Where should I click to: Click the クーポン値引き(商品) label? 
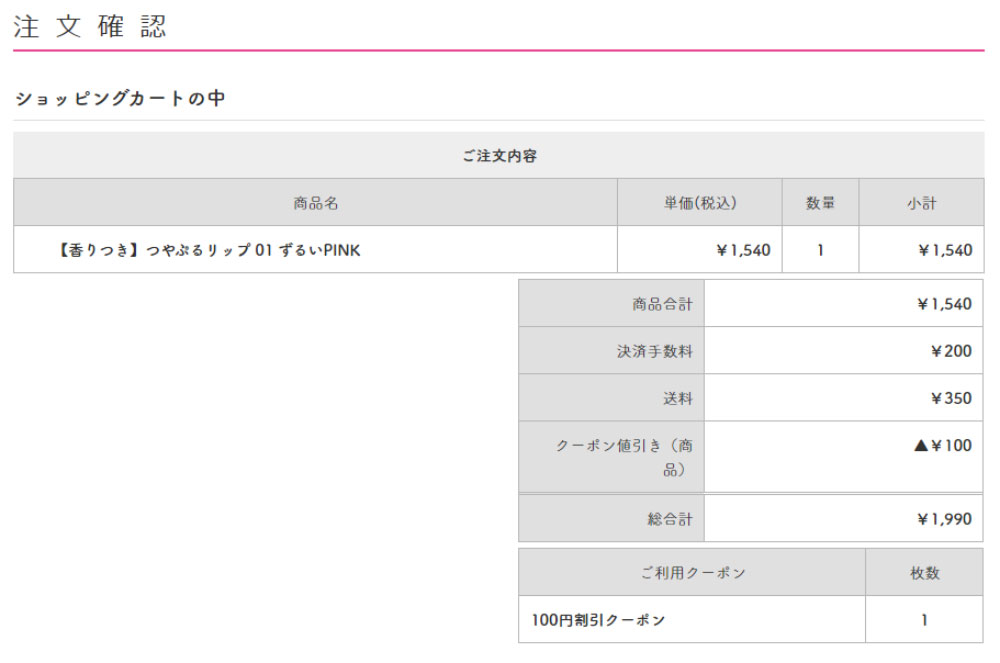625,457
